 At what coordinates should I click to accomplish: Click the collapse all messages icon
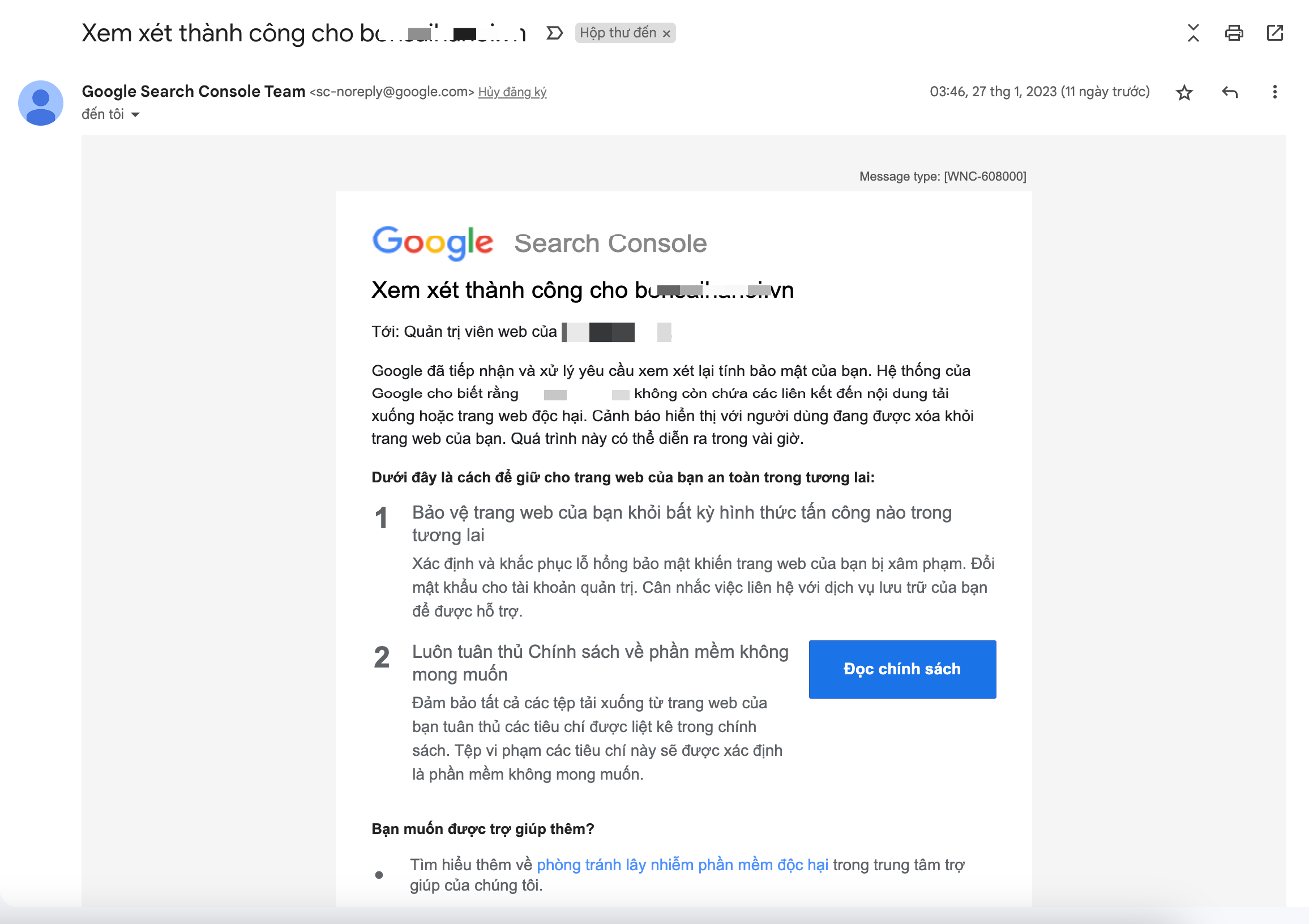1193,33
